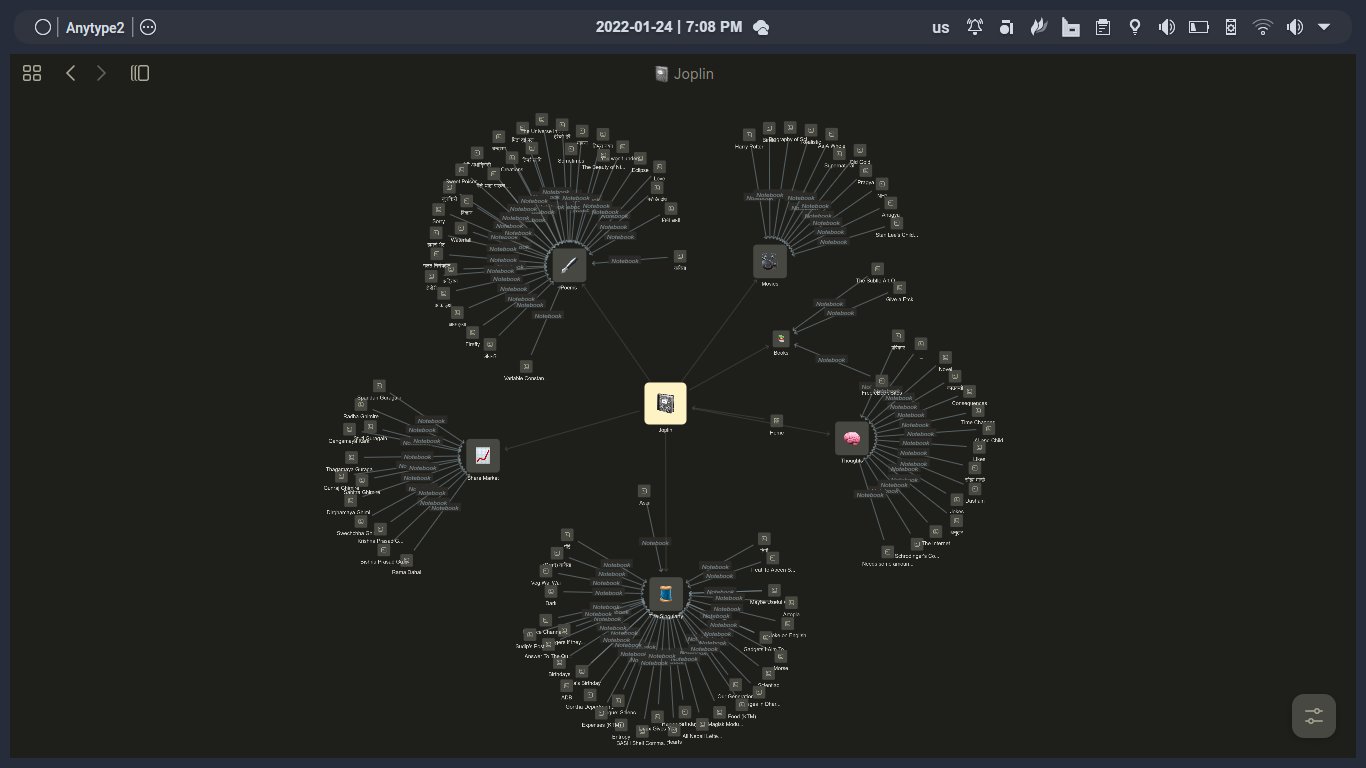1366x768 pixels.
Task: Open the date and time calendar
Action: 668,27
